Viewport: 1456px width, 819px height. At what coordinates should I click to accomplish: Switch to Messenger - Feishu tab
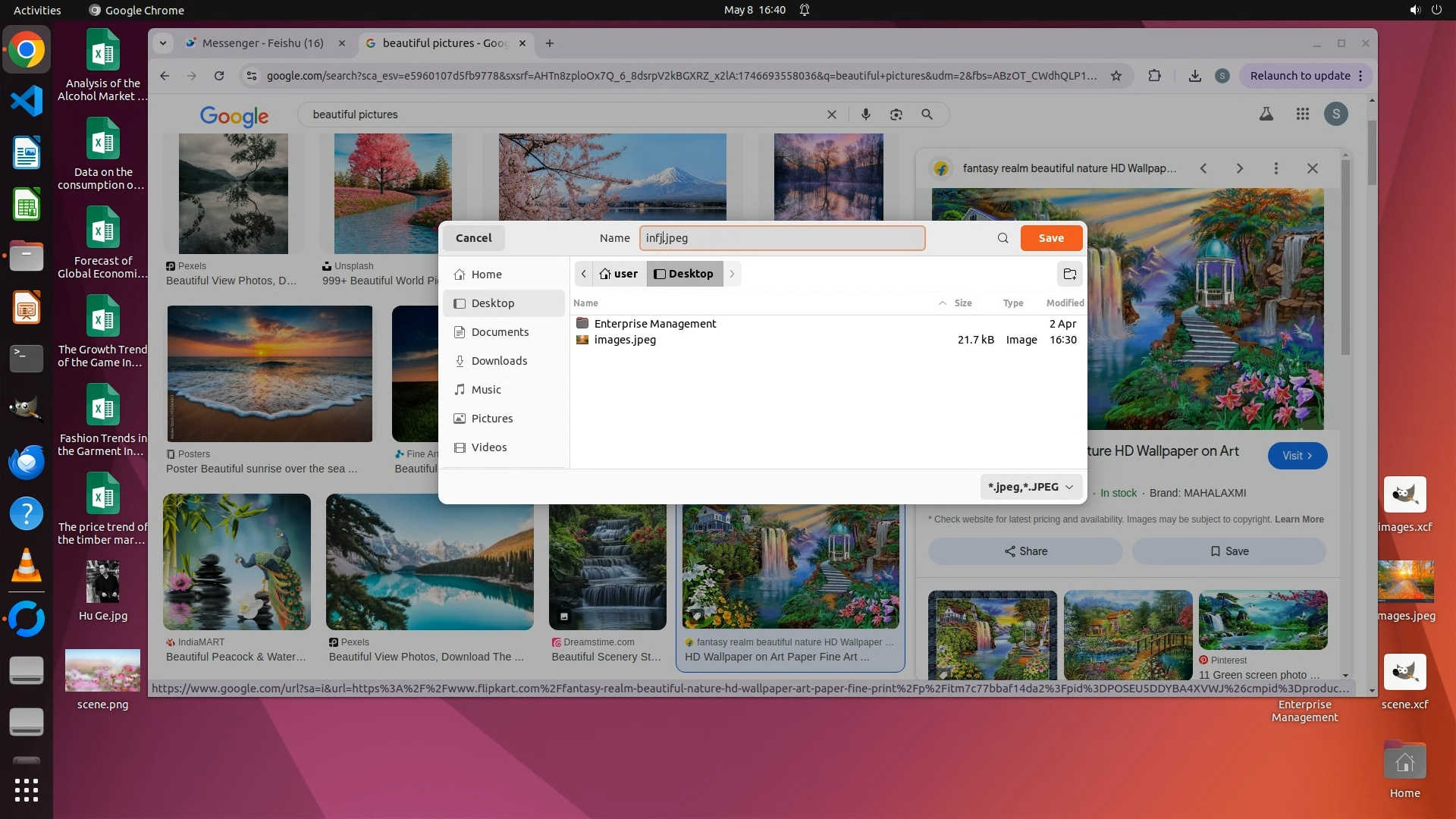coord(262,43)
